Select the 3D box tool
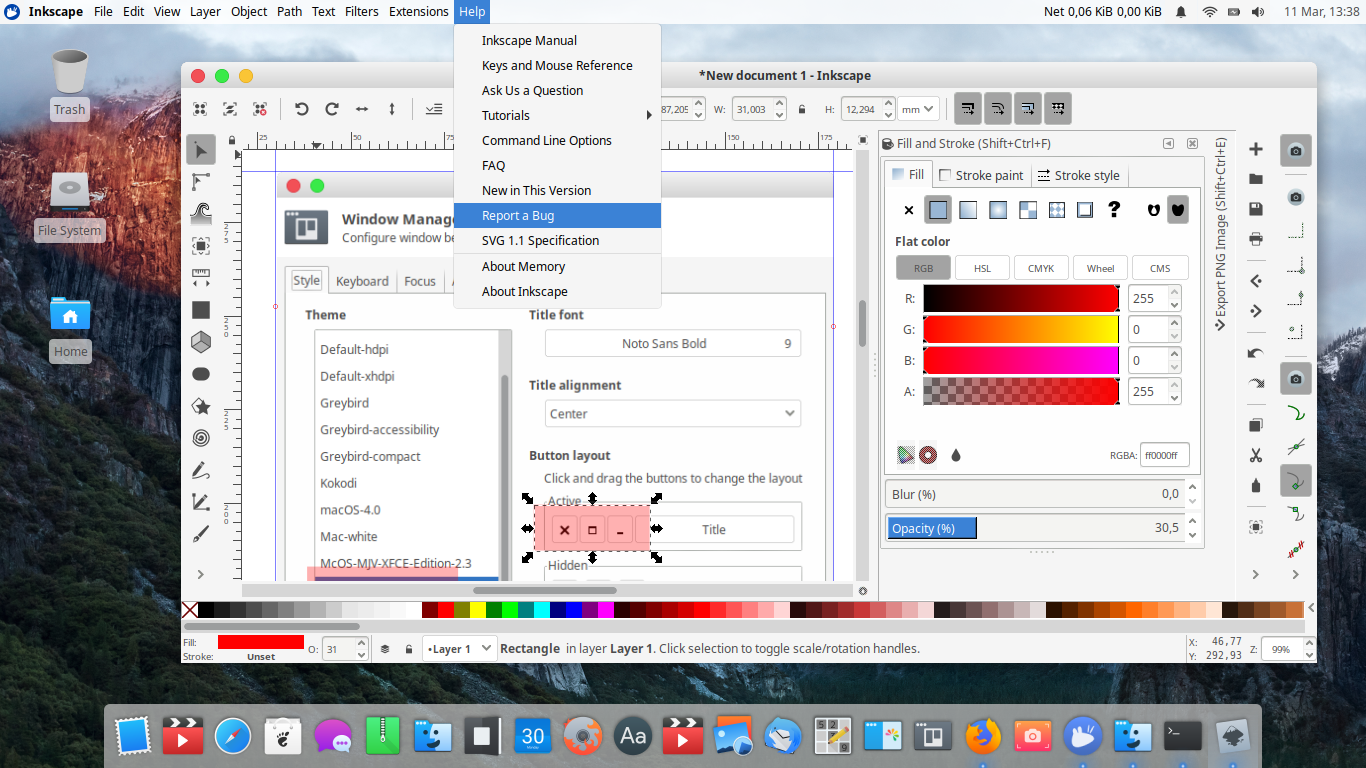The height and width of the screenshot is (768, 1366). tap(200, 343)
